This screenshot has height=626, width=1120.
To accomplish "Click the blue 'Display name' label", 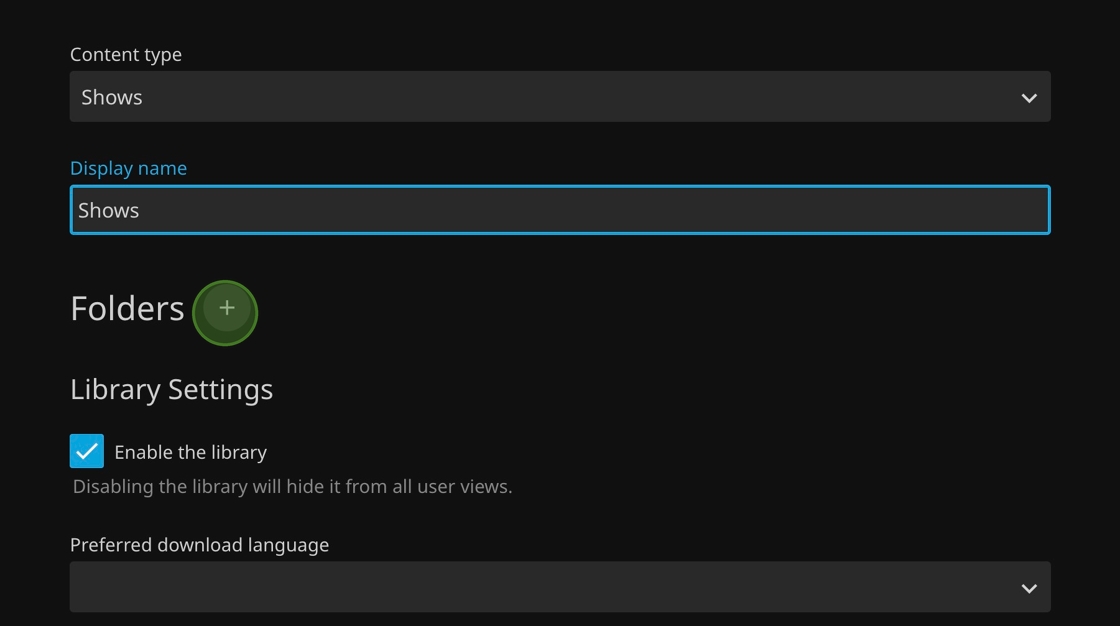I will coord(129,168).
